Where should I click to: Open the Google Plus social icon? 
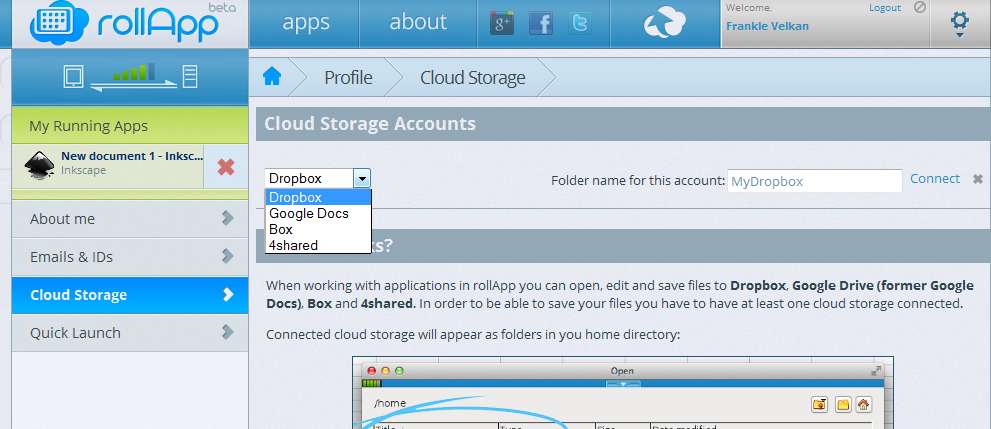point(502,23)
